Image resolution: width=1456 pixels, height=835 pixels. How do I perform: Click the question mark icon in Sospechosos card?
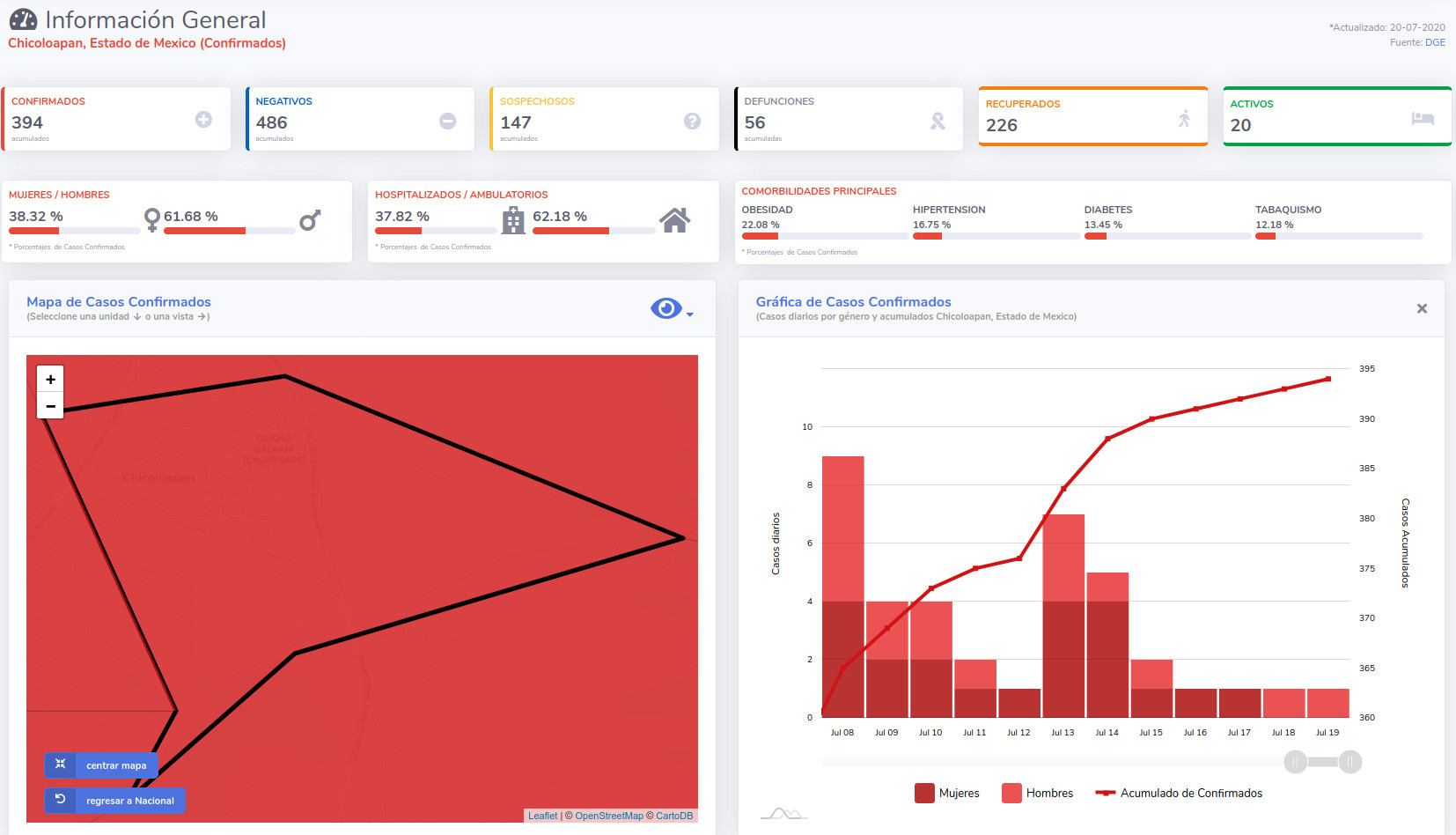pyautogui.click(x=693, y=121)
